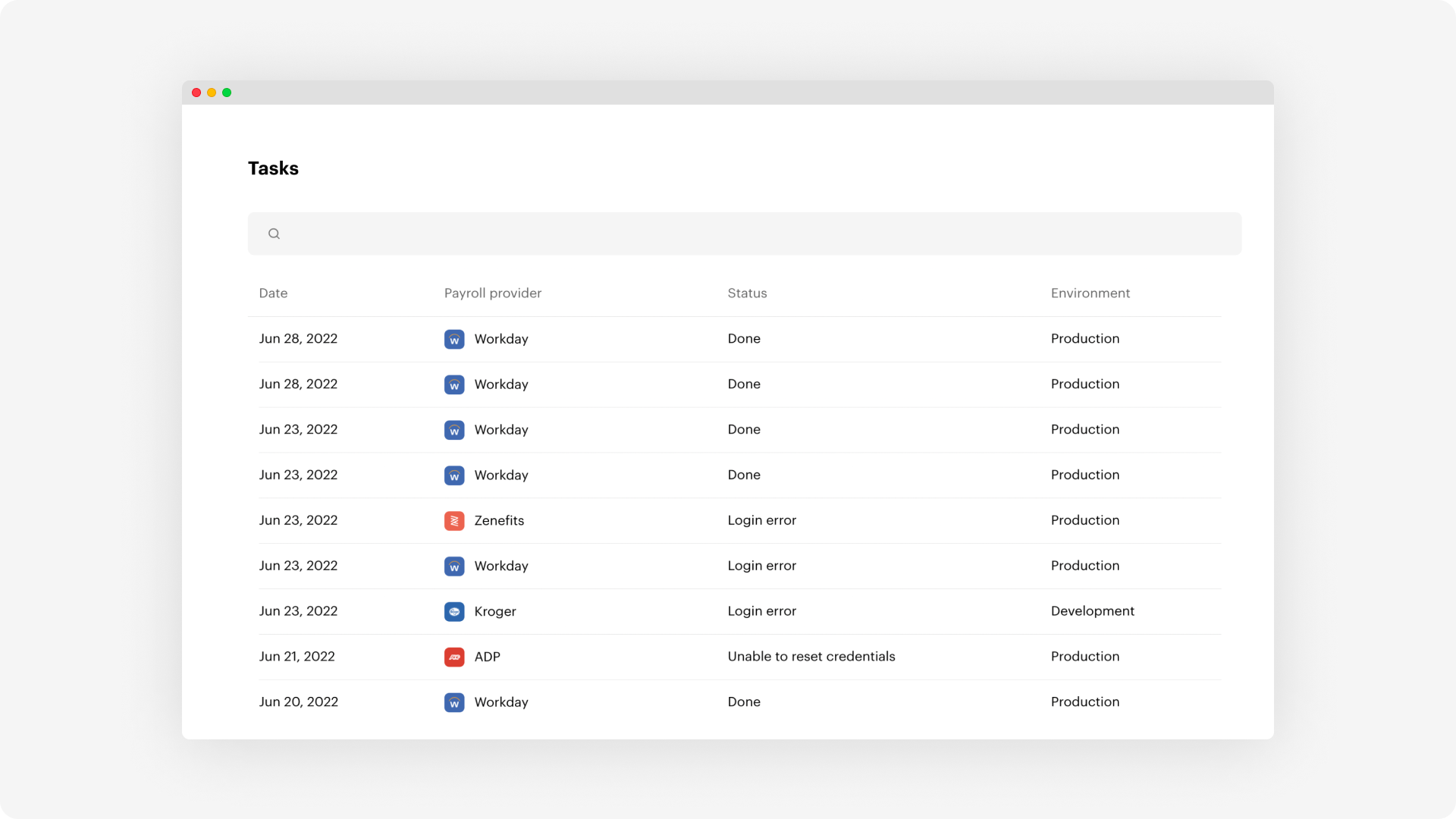Sort by the Date column header
The height and width of the screenshot is (819, 1456).
pos(273,293)
